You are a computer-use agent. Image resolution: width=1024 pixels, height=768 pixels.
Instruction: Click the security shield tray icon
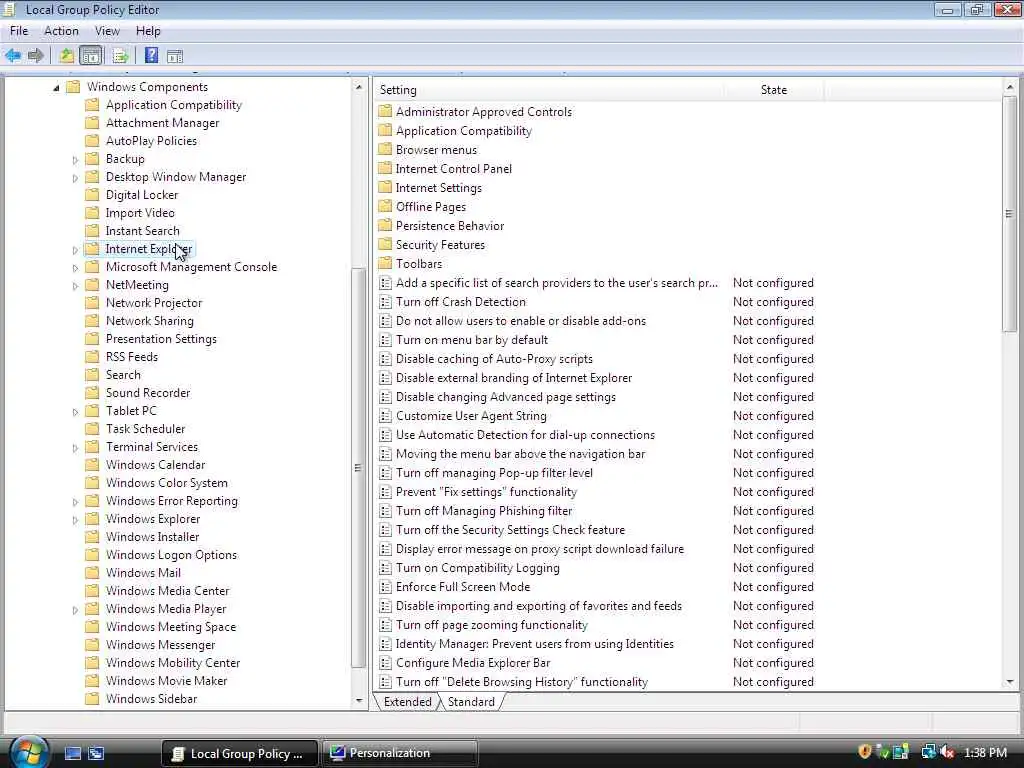point(865,752)
